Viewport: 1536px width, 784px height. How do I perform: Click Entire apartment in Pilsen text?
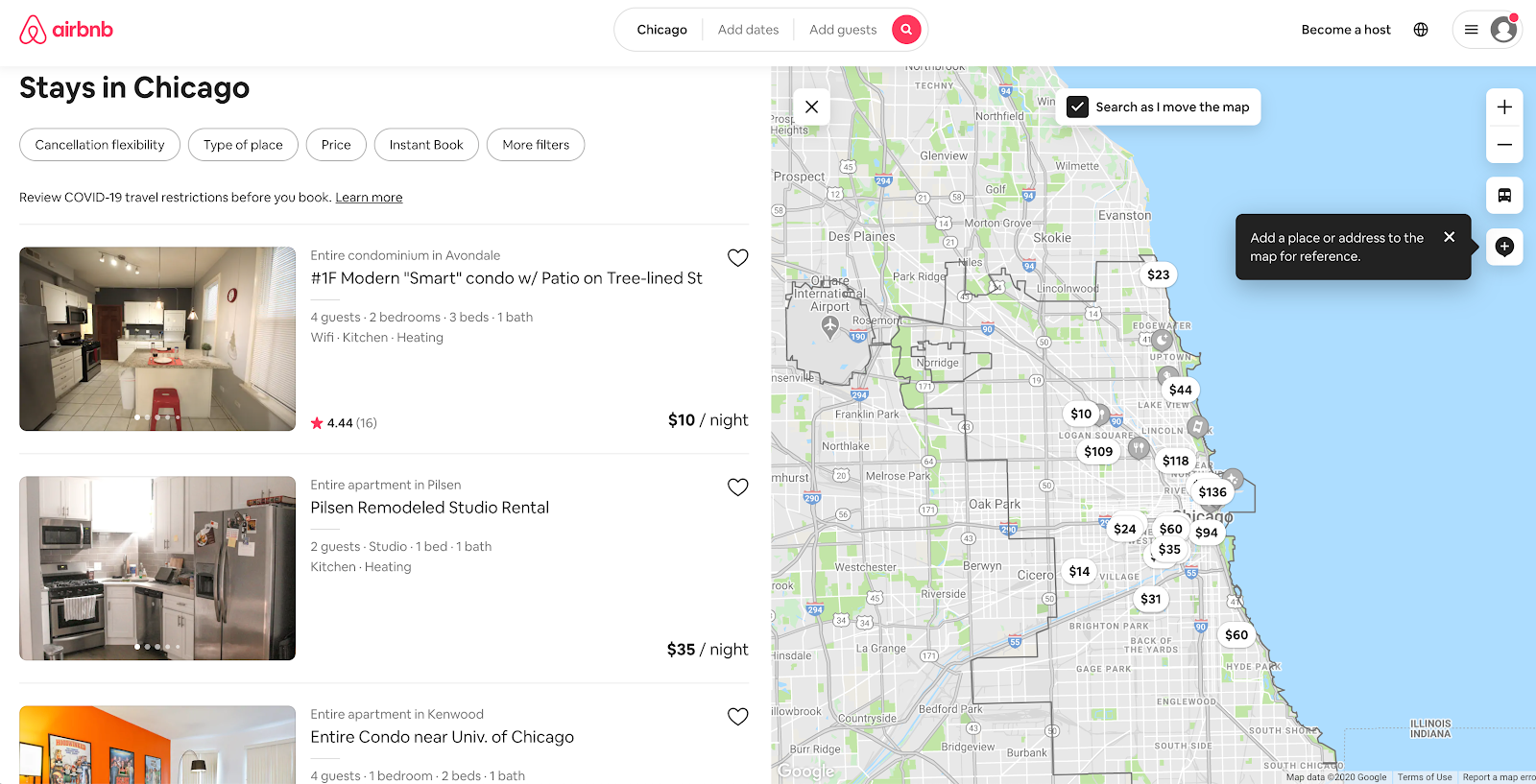coord(386,485)
